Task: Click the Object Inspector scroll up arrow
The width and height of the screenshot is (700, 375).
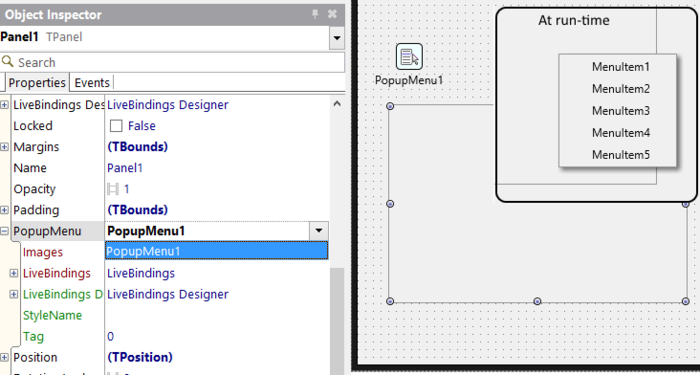Action: (338, 104)
